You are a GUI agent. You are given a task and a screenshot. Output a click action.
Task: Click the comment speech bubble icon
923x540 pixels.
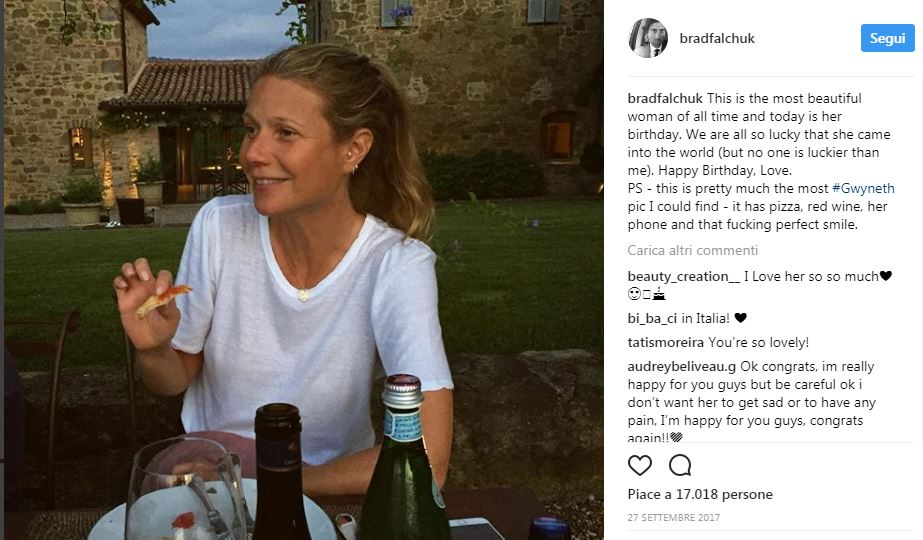[x=680, y=465]
